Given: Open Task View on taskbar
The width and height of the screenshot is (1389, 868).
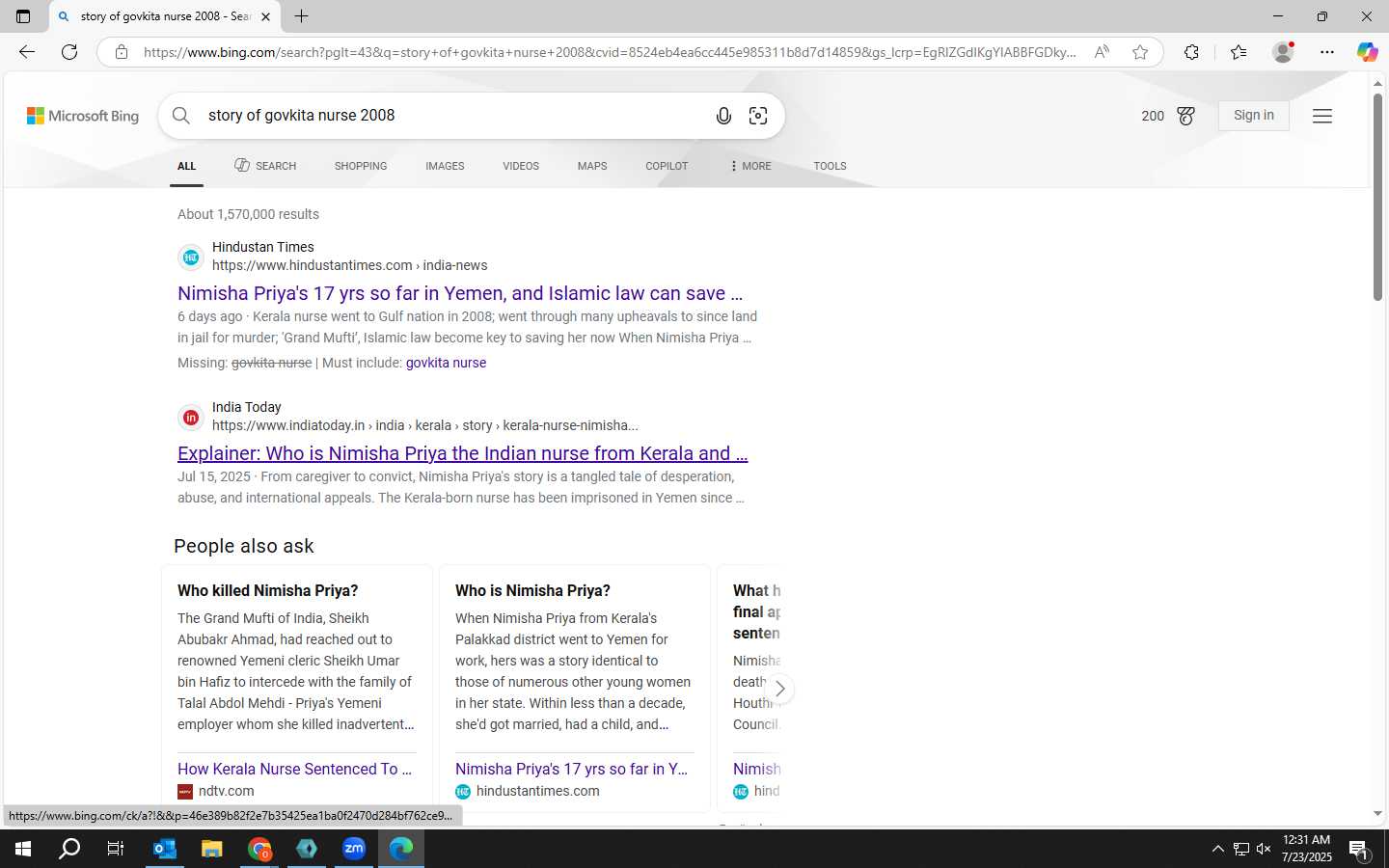Looking at the screenshot, I should (x=116, y=849).
